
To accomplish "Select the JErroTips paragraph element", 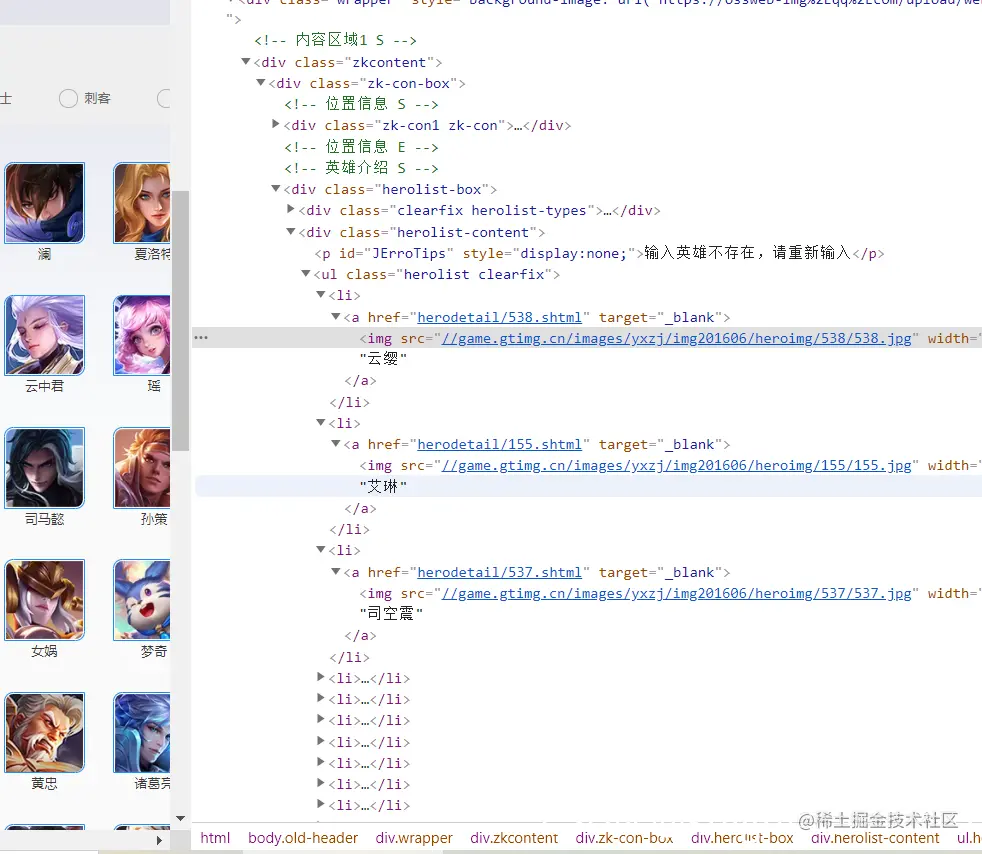I will coord(599,253).
